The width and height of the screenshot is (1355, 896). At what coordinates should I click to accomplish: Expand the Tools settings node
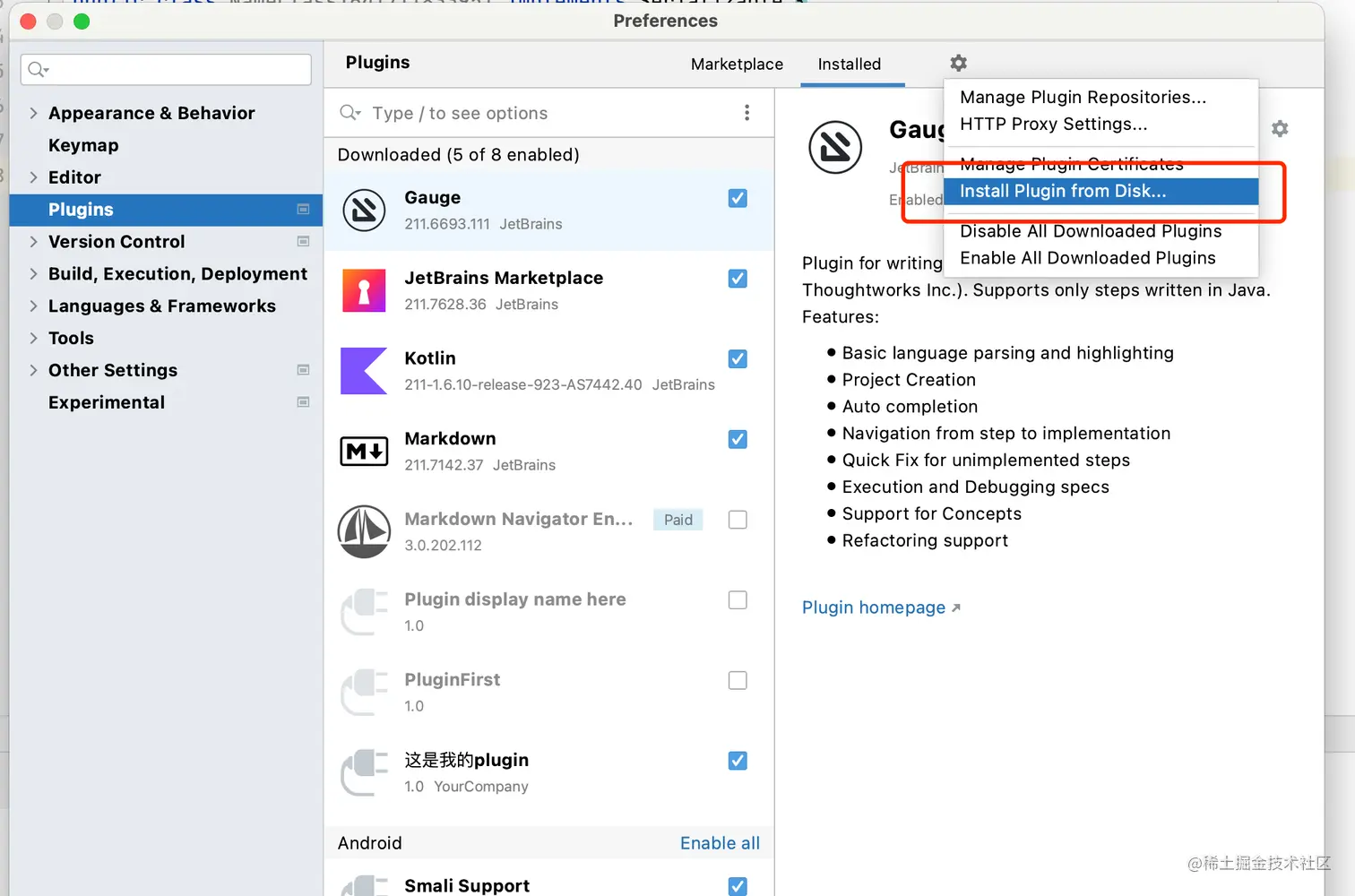coord(33,338)
